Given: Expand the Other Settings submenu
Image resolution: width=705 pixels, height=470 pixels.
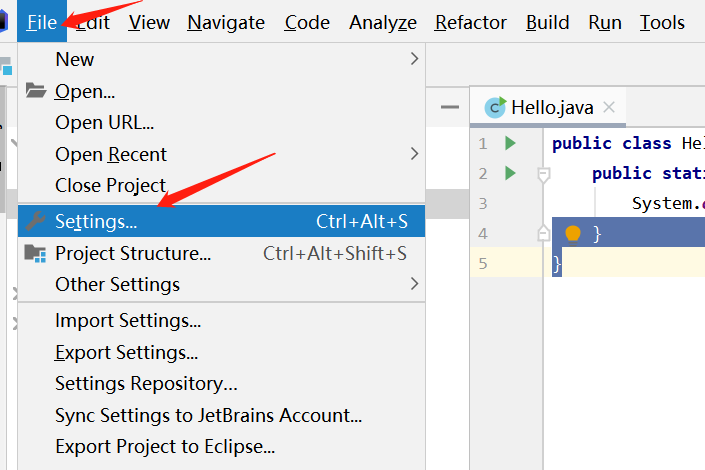Looking at the screenshot, I should (221, 284).
